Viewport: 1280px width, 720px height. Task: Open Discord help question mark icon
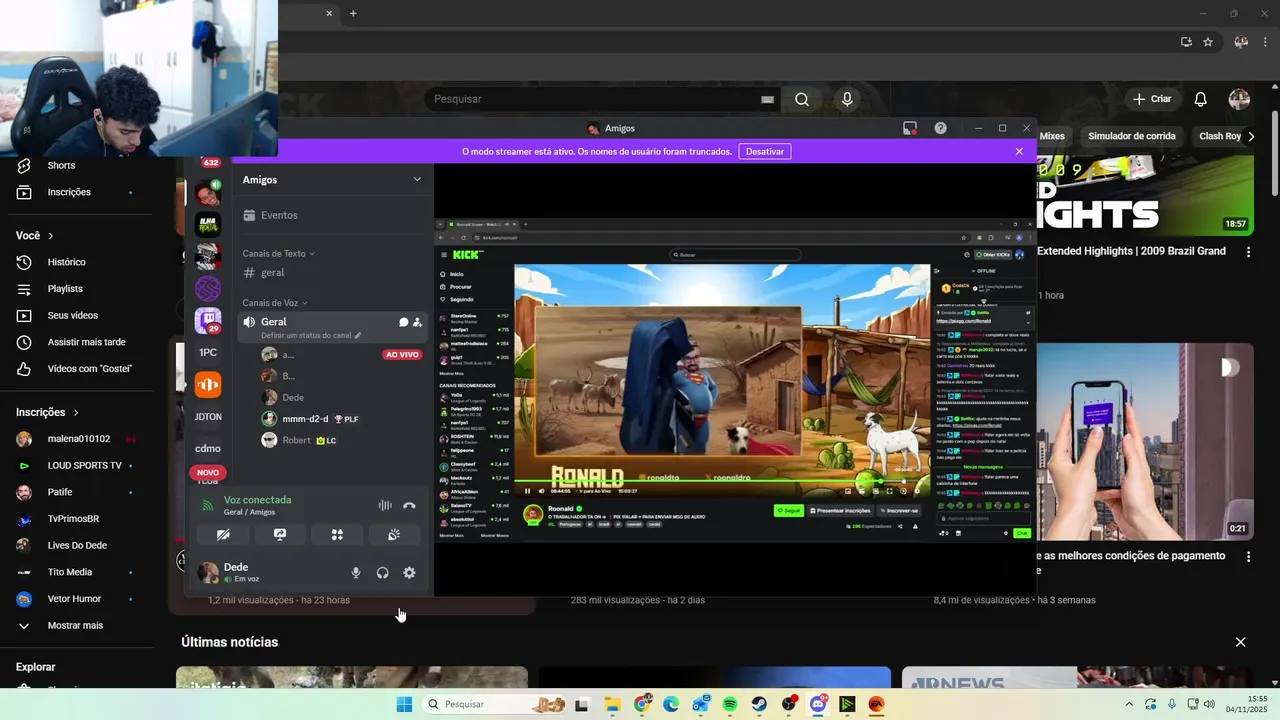click(x=941, y=128)
